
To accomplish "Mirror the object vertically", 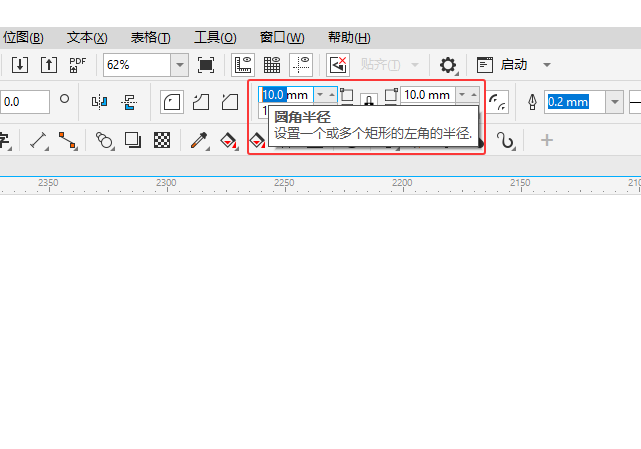I will click(x=129, y=101).
